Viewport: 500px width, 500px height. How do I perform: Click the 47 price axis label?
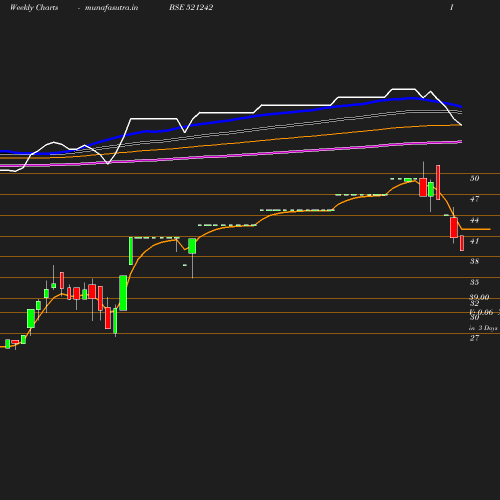[475, 199]
